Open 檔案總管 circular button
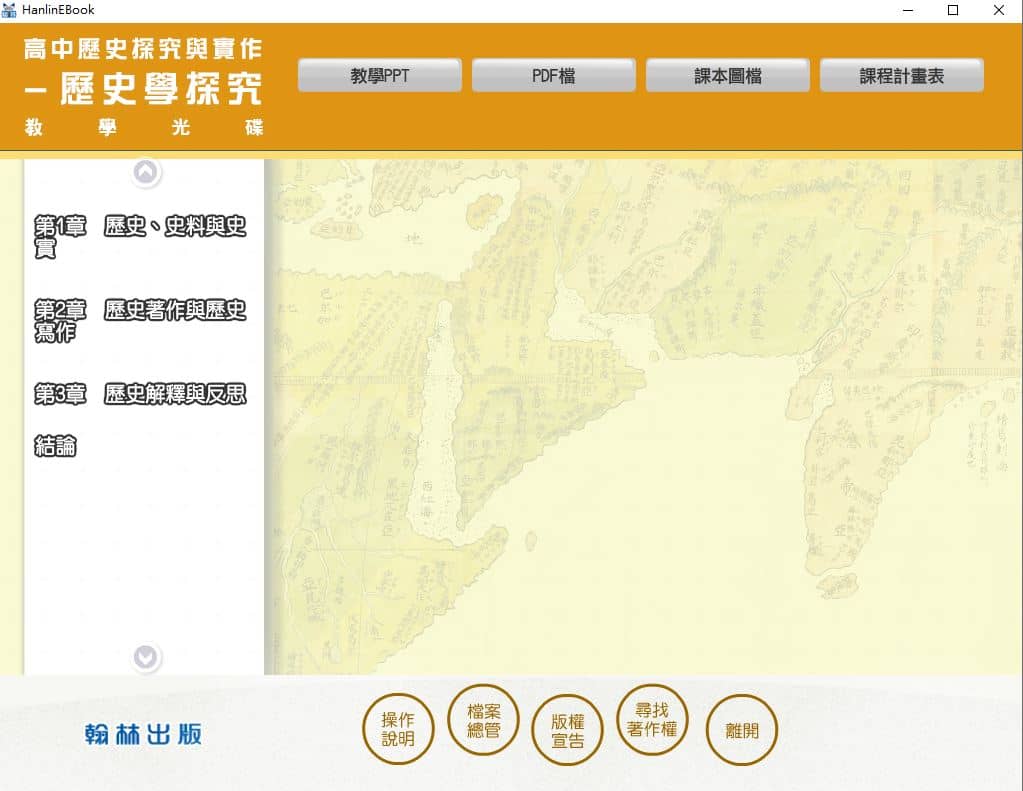The image size is (1023, 791). [483, 720]
